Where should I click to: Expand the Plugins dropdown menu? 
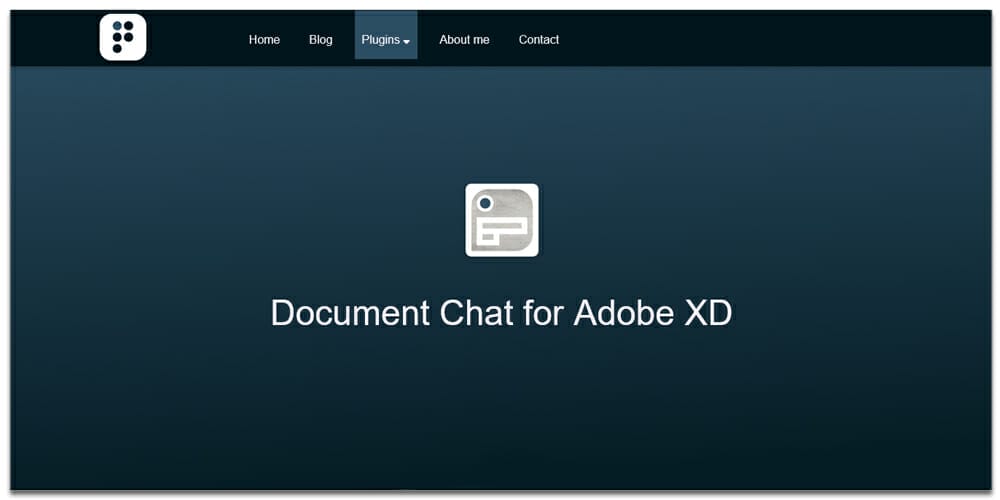point(386,36)
